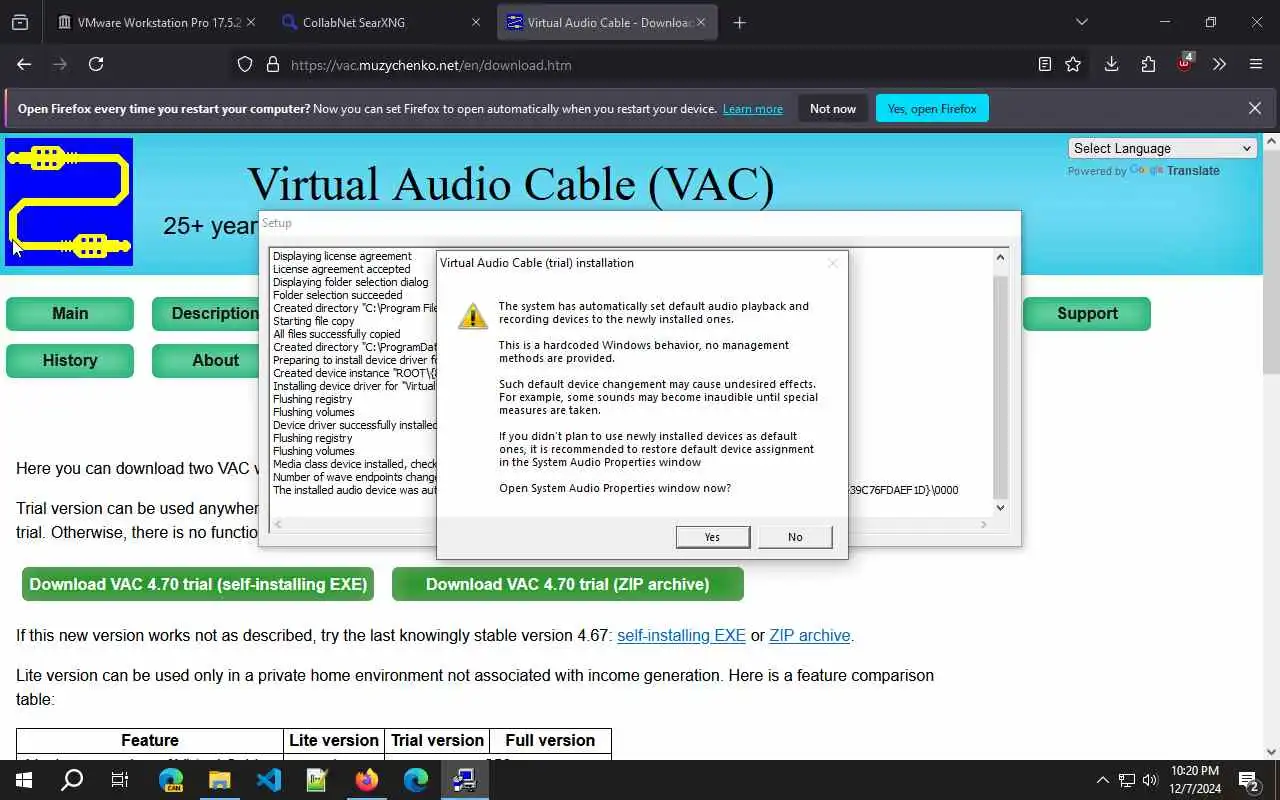1280x800 pixels.
Task: Click the VAC setup taskbar icon
Action: (465, 780)
